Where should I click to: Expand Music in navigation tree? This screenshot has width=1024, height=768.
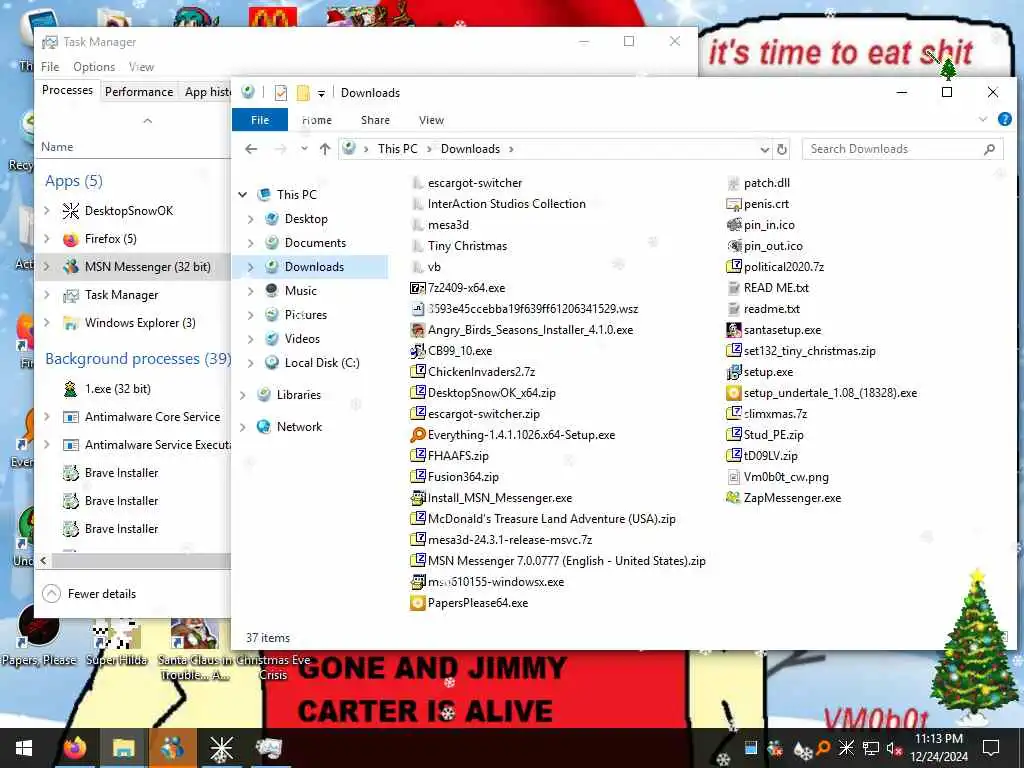point(250,291)
